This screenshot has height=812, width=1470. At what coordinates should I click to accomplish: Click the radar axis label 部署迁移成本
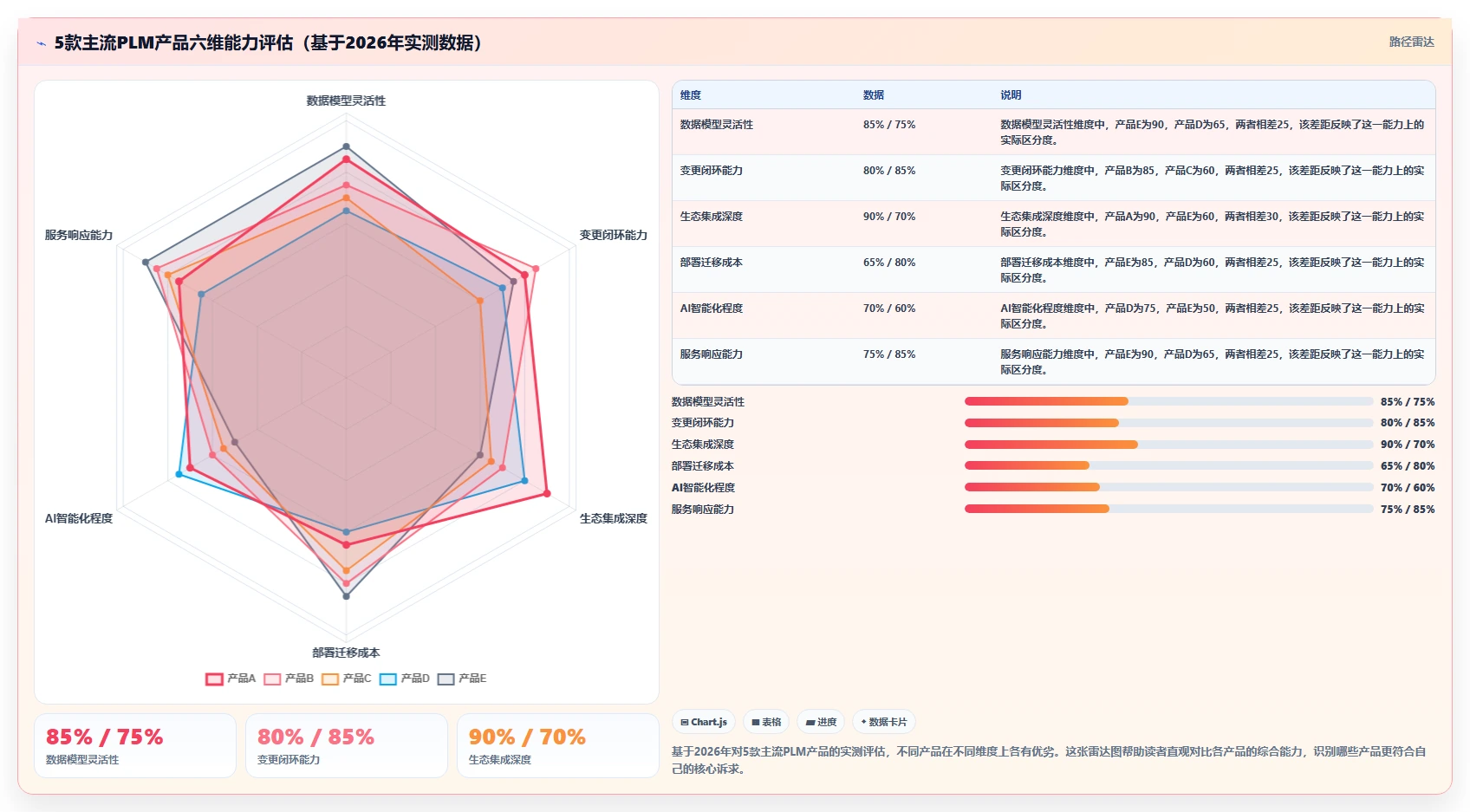[346, 653]
